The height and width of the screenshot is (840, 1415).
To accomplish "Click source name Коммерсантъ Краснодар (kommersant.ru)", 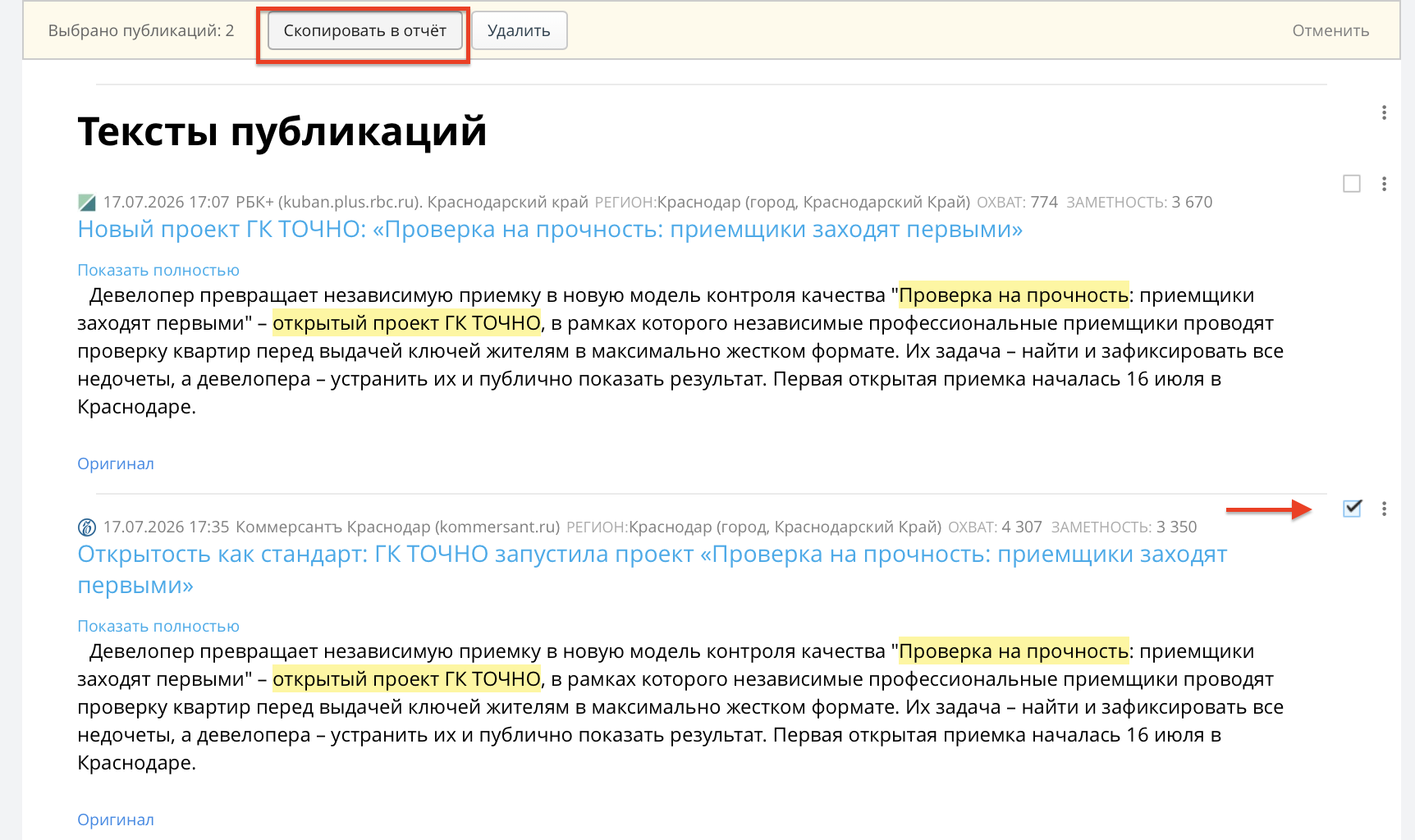I will click(397, 527).
